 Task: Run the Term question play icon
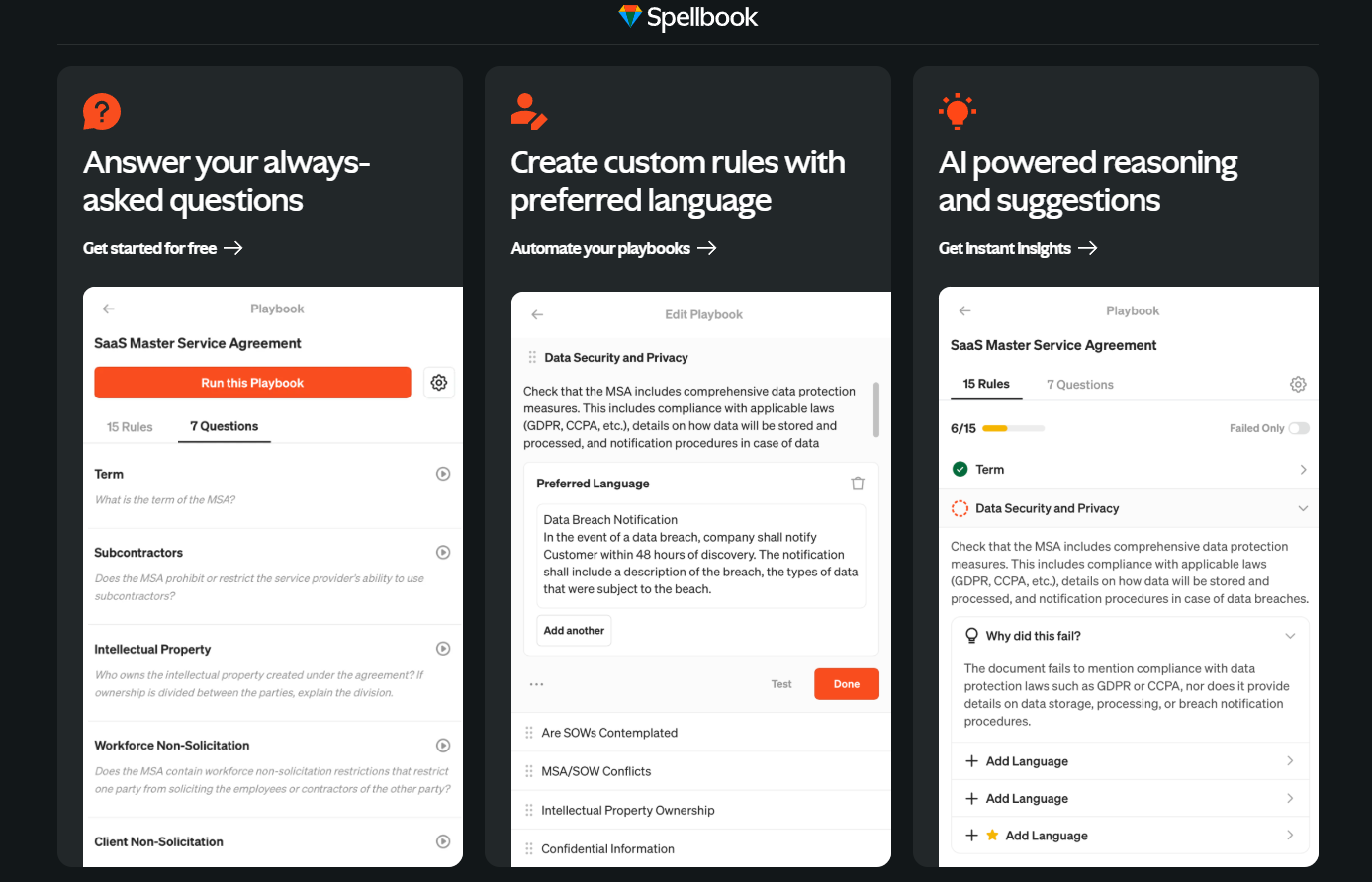[x=443, y=474]
